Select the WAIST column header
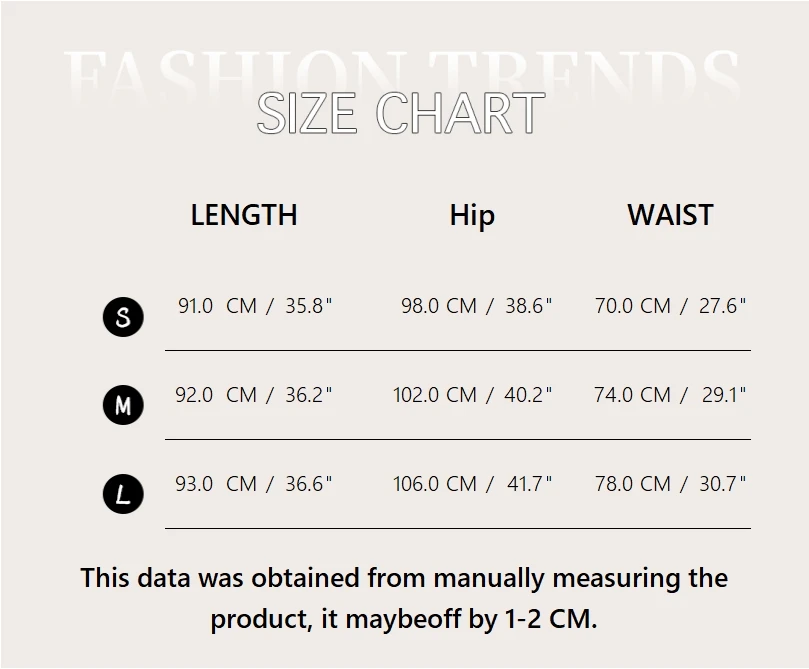The height and width of the screenshot is (669, 809). point(670,215)
